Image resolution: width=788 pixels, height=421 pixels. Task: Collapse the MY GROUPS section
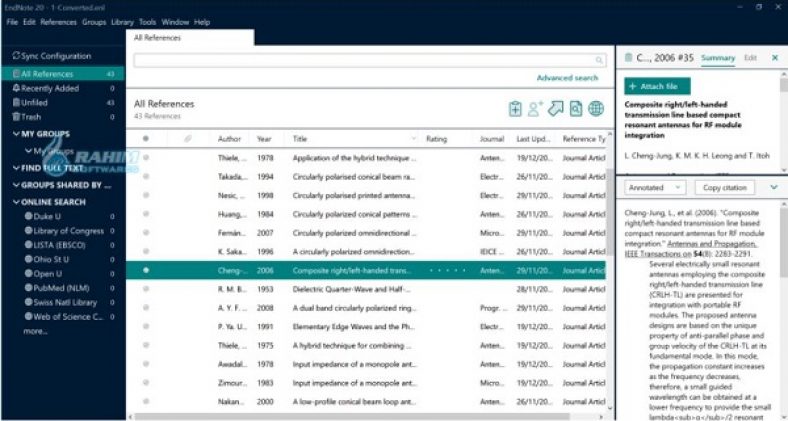coord(16,134)
